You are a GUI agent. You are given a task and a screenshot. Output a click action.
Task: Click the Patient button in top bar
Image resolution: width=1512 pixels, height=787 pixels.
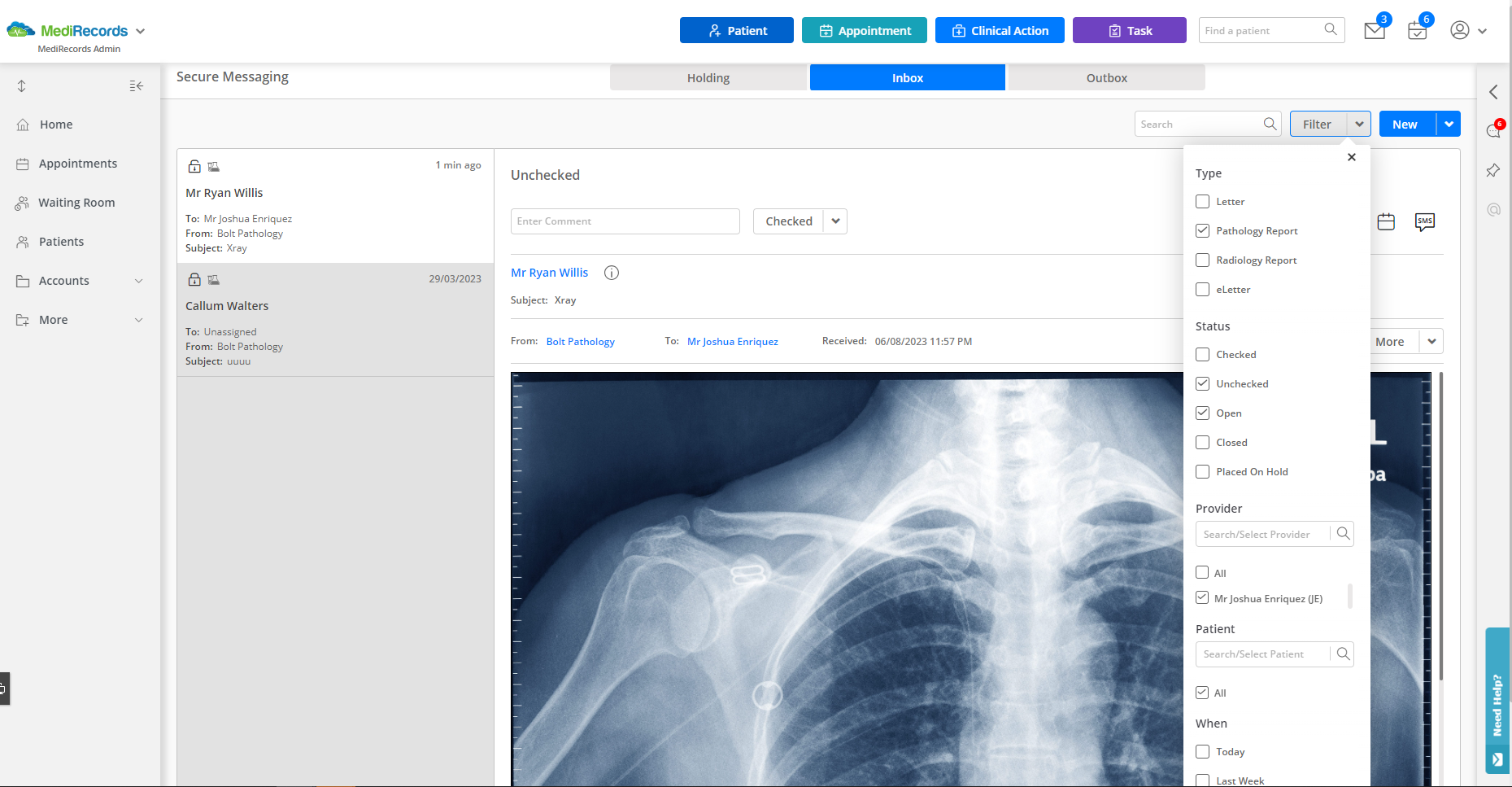click(737, 30)
